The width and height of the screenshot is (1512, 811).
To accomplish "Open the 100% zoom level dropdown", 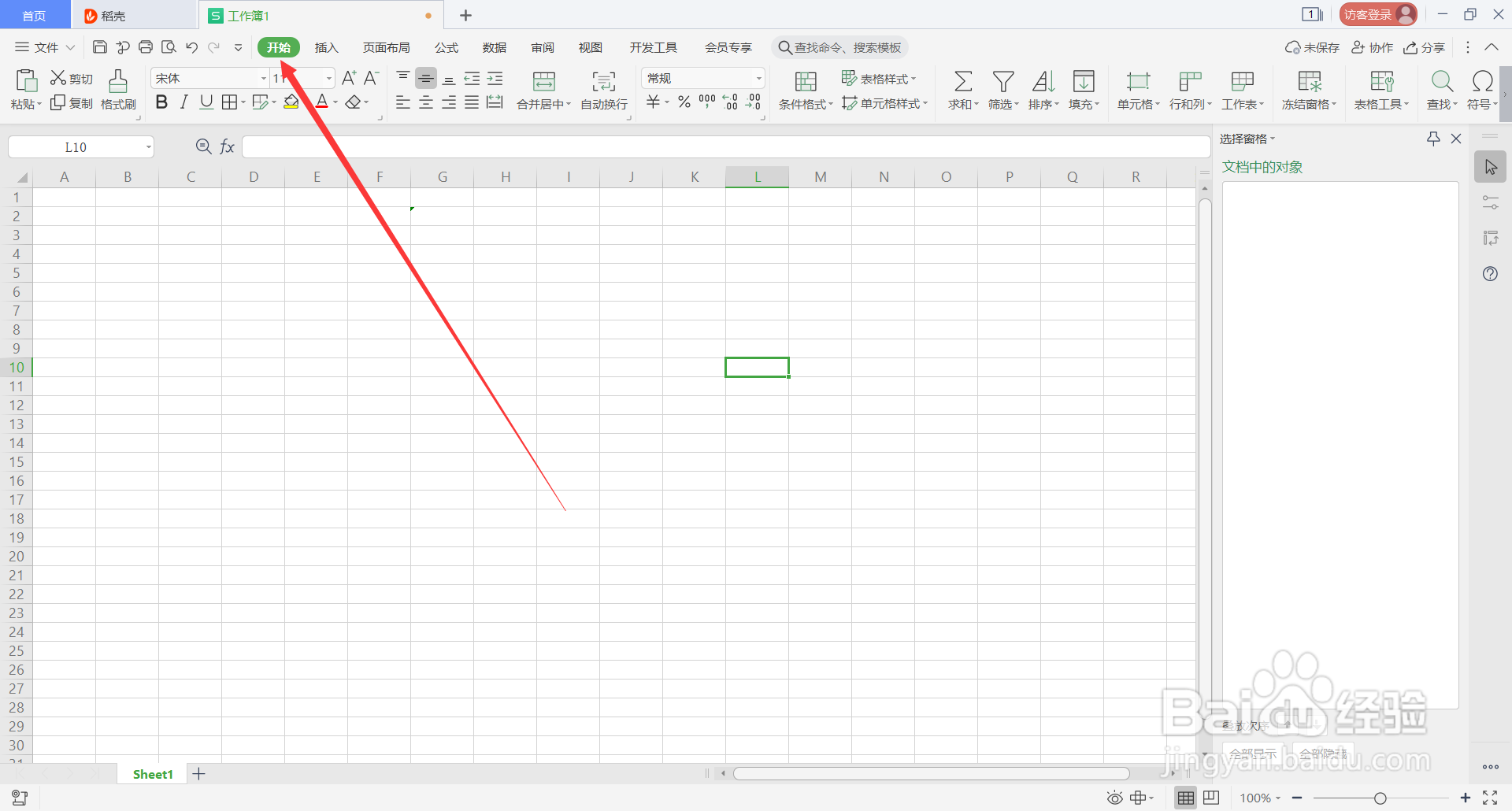I will click(1260, 798).
